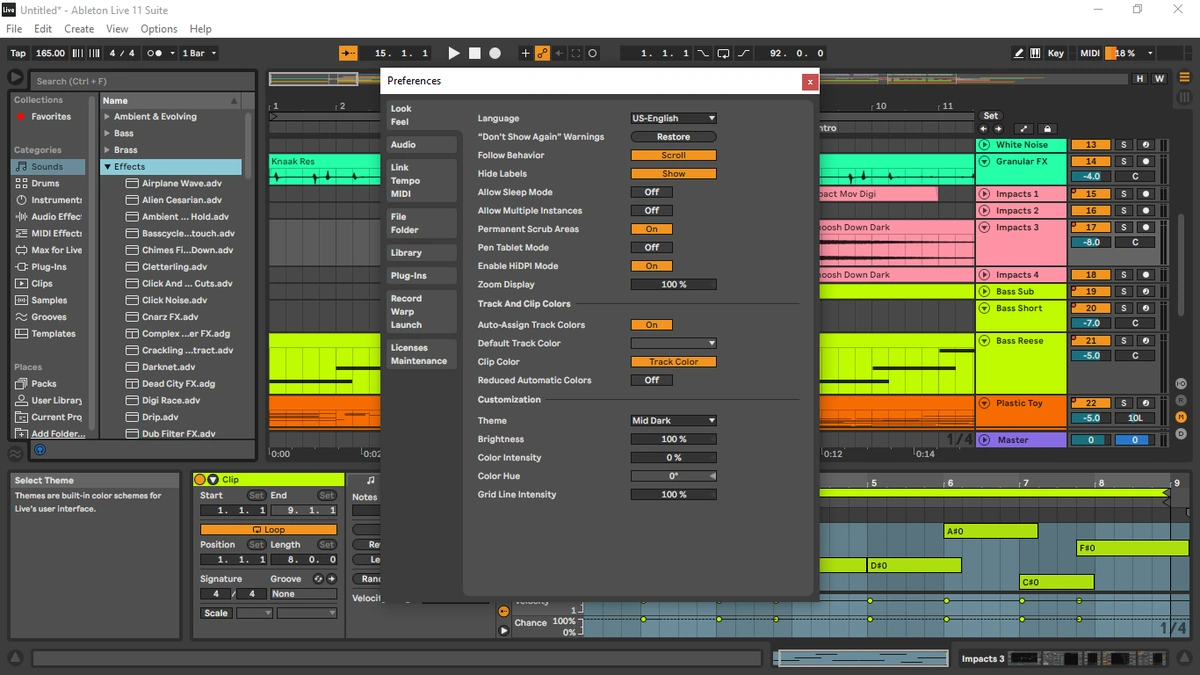
Task: Click the browser search field
Action: click(143, 81)
